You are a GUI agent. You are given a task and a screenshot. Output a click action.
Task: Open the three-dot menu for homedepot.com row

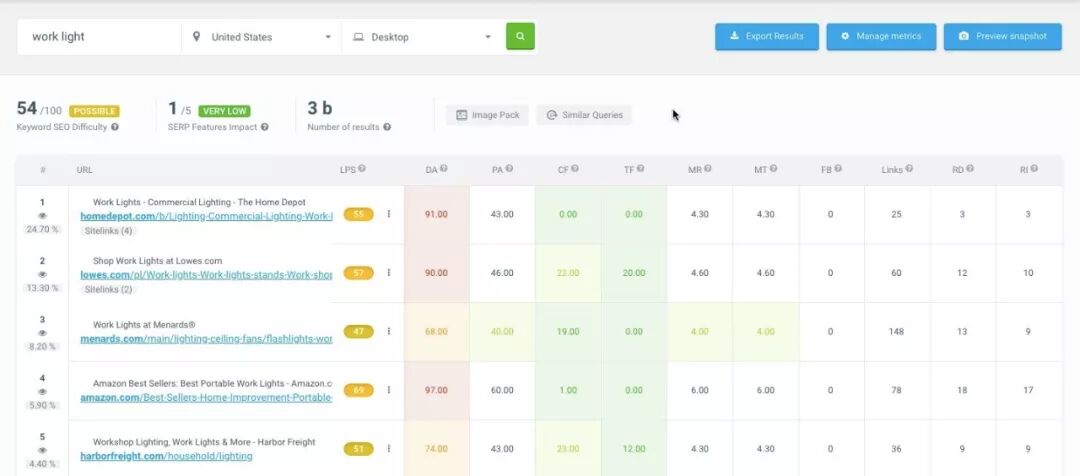pos(388,214)
